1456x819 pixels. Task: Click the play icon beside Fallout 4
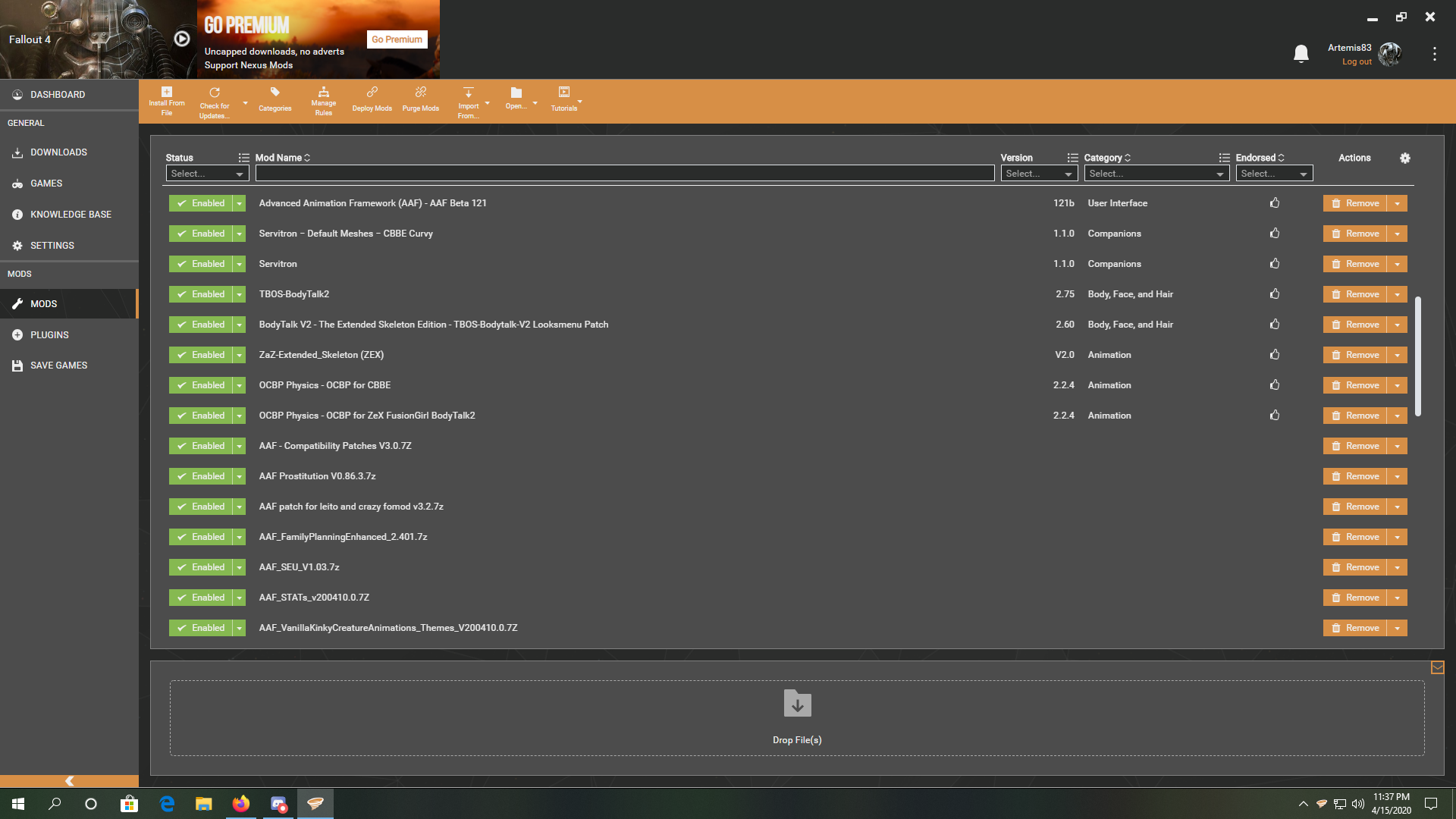coord(182,39)
